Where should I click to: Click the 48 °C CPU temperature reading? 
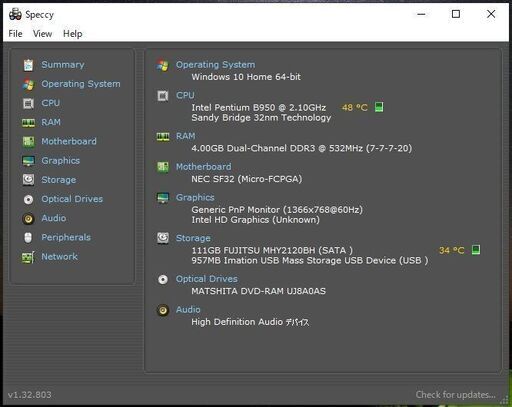(x=355, y=107)
